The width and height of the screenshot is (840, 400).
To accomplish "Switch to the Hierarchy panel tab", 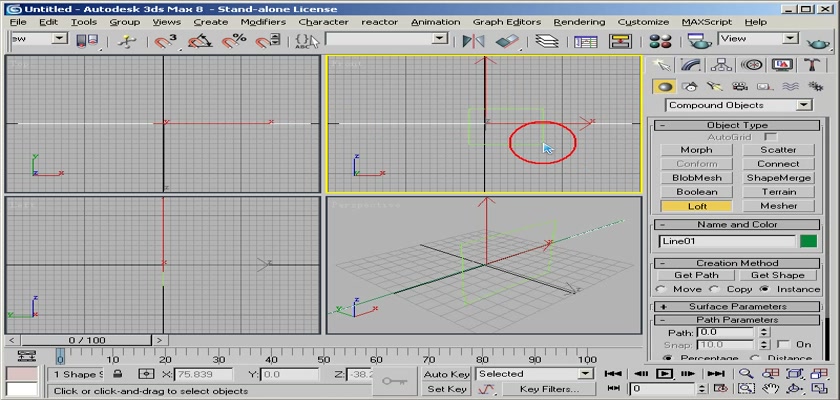I will coord(719,65).
